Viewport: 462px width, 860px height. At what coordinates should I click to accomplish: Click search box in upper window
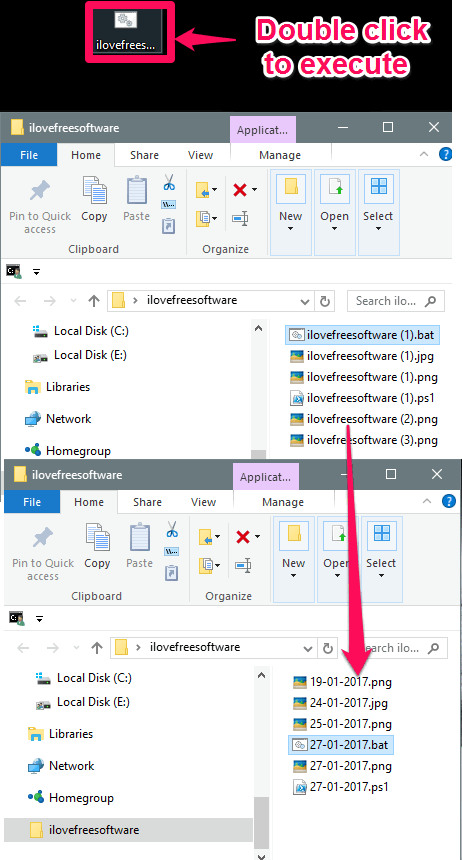point(396,301)
